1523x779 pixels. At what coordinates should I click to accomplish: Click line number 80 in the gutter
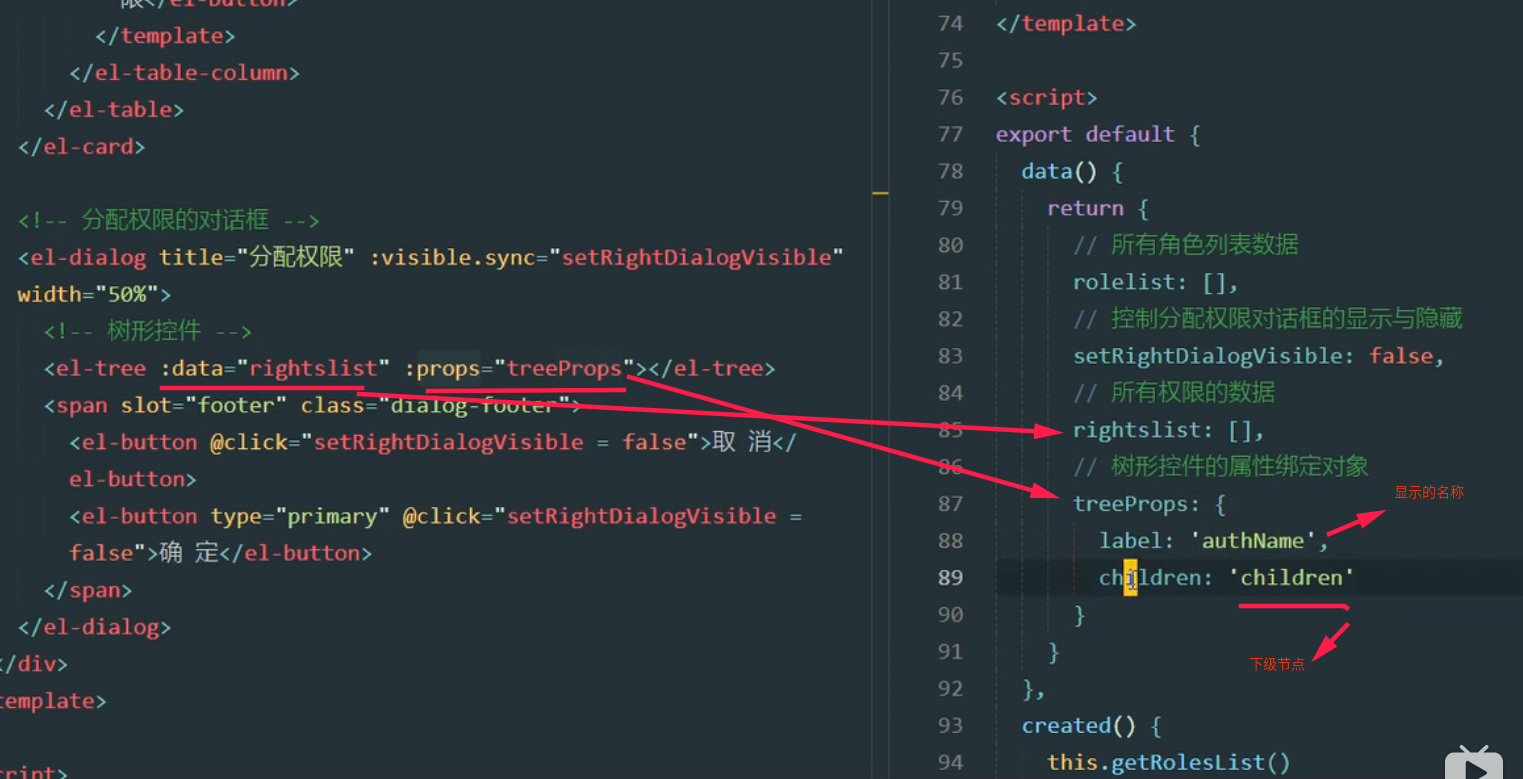[x=950, y=245]
